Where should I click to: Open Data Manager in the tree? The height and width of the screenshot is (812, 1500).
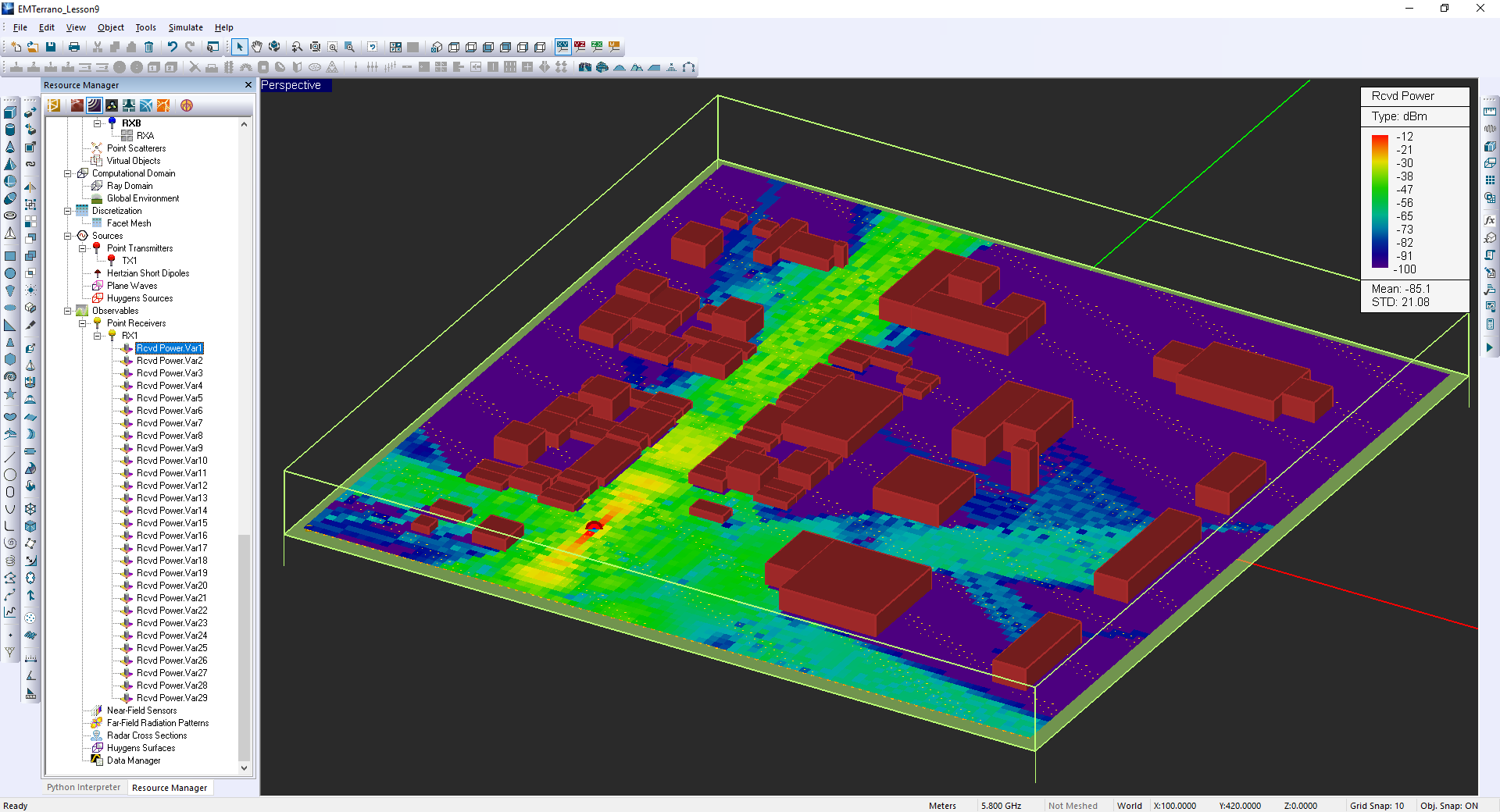pyautogui.click(x=133, y=760)
